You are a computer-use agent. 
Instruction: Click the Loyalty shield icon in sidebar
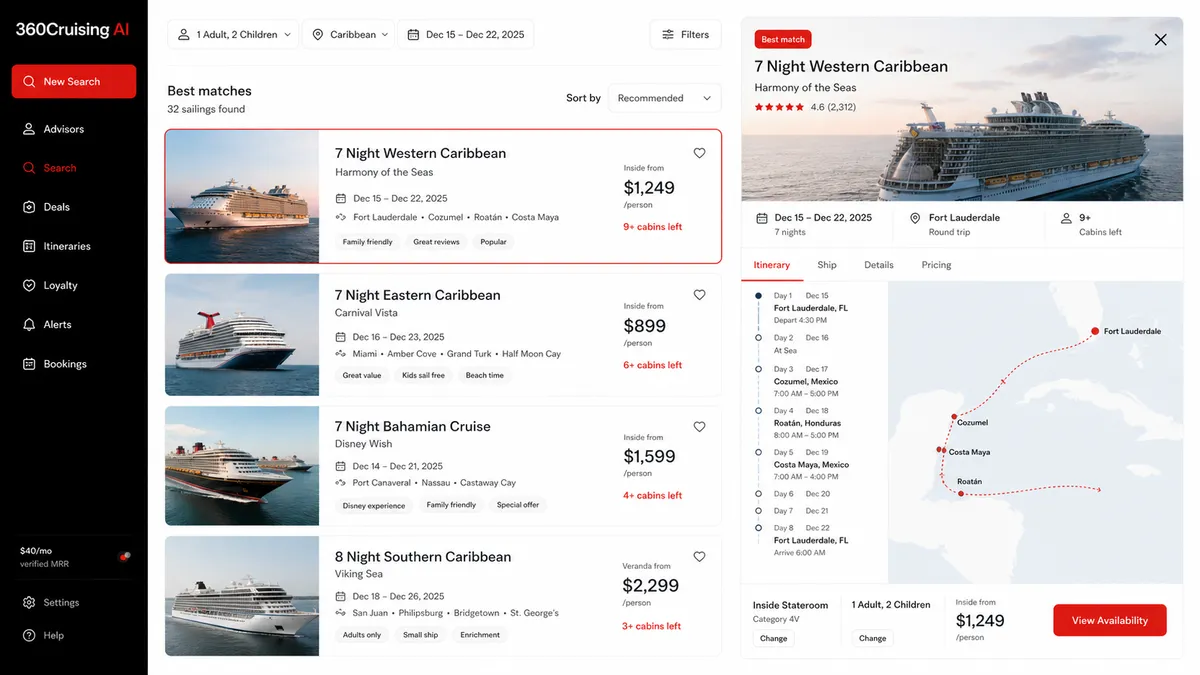coord(29,285)
